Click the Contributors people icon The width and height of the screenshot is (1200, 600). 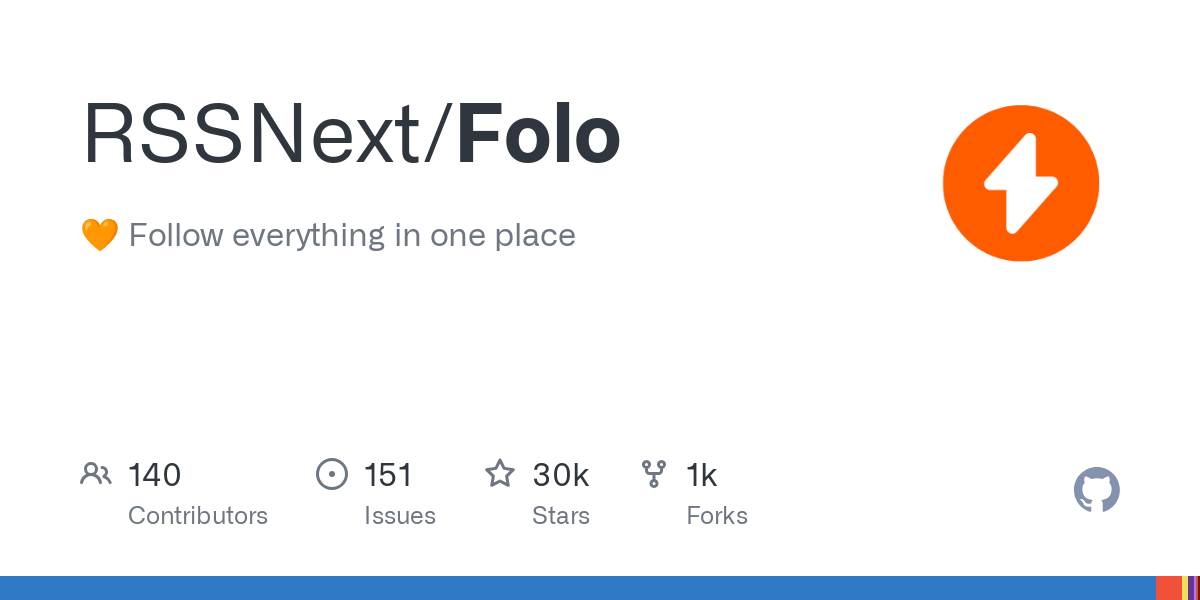pyautogui.click(x=95, y=474)
